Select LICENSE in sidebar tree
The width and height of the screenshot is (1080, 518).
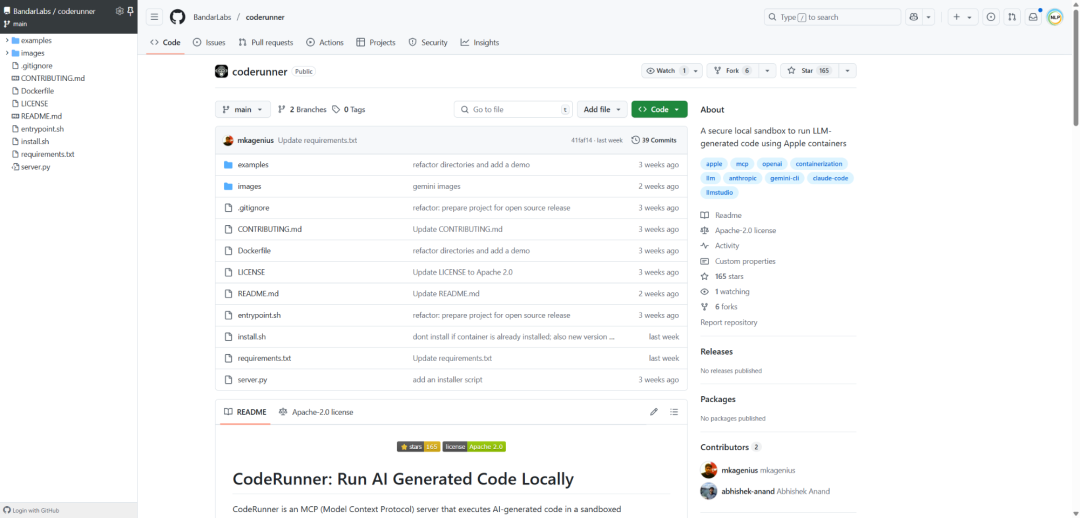tap(34, 103)
